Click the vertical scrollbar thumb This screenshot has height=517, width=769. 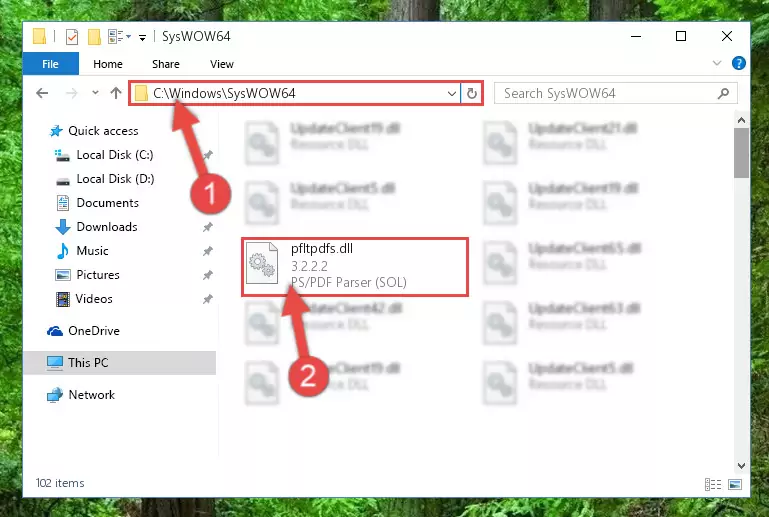click(x=741, y=153)
